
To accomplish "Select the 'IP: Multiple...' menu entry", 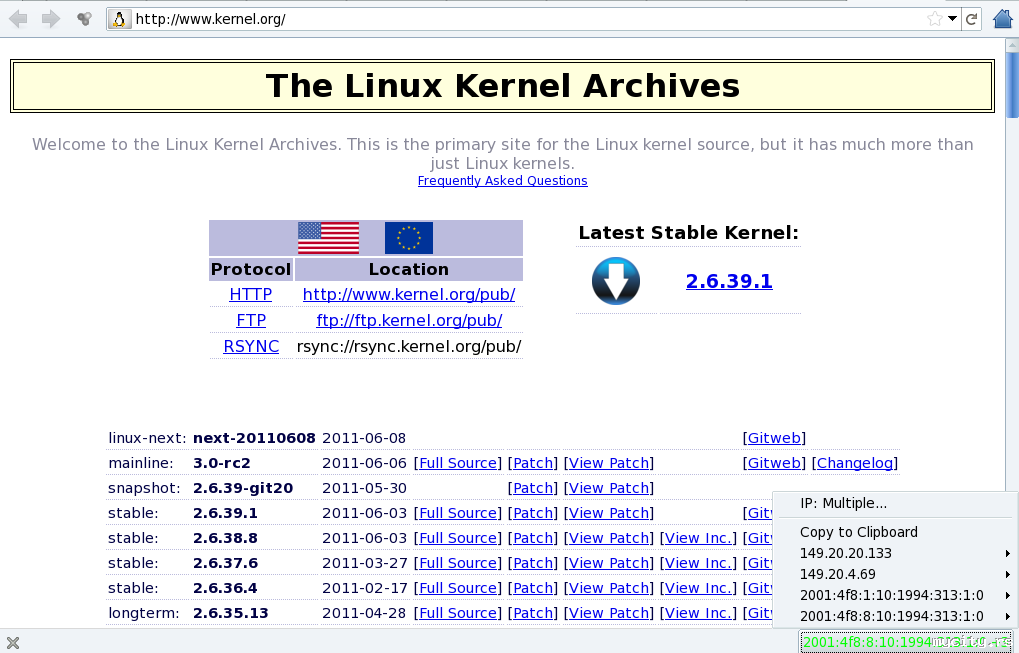I will point(896,504).
